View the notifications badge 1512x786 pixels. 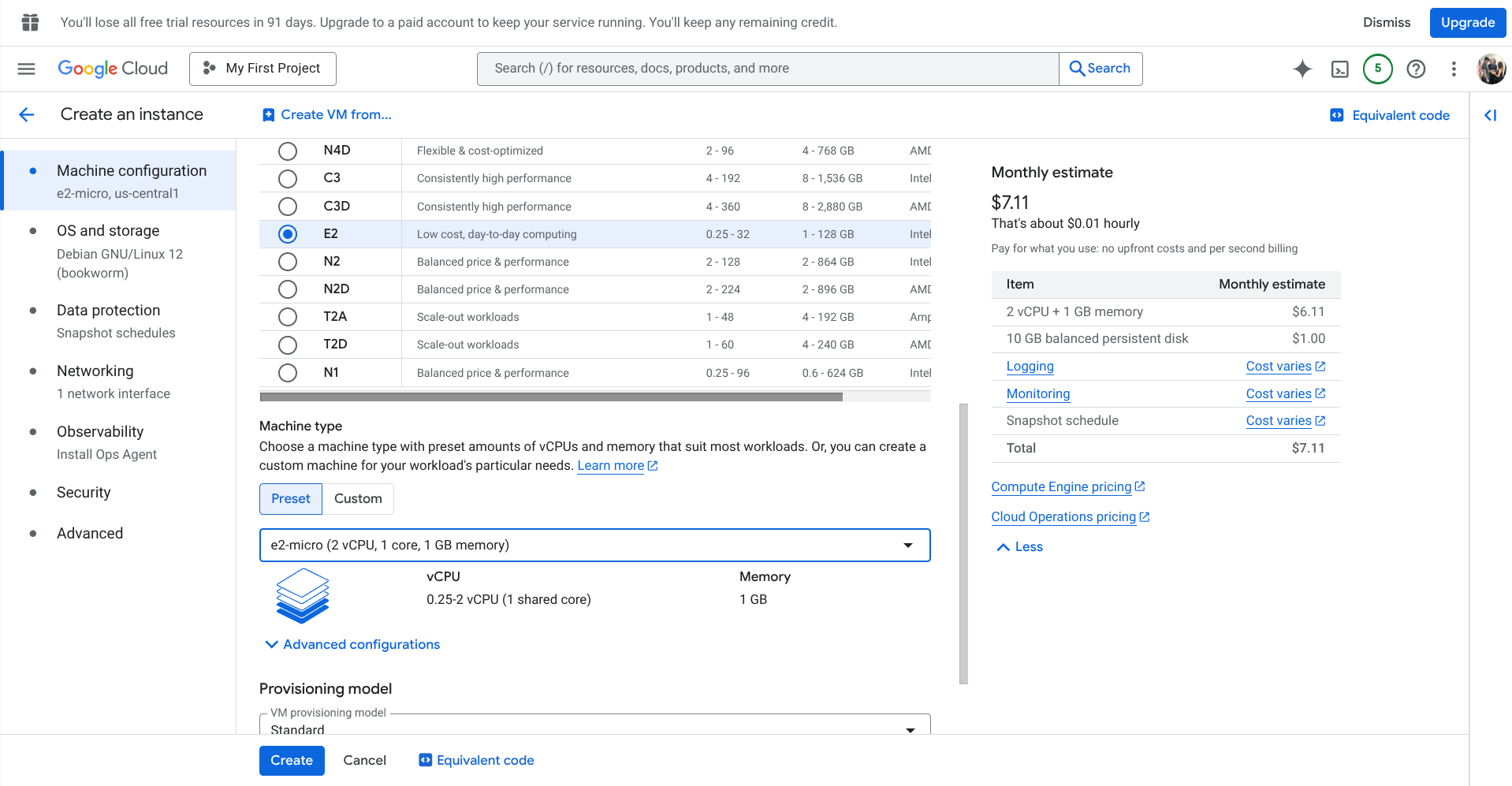coord(1378,69)
